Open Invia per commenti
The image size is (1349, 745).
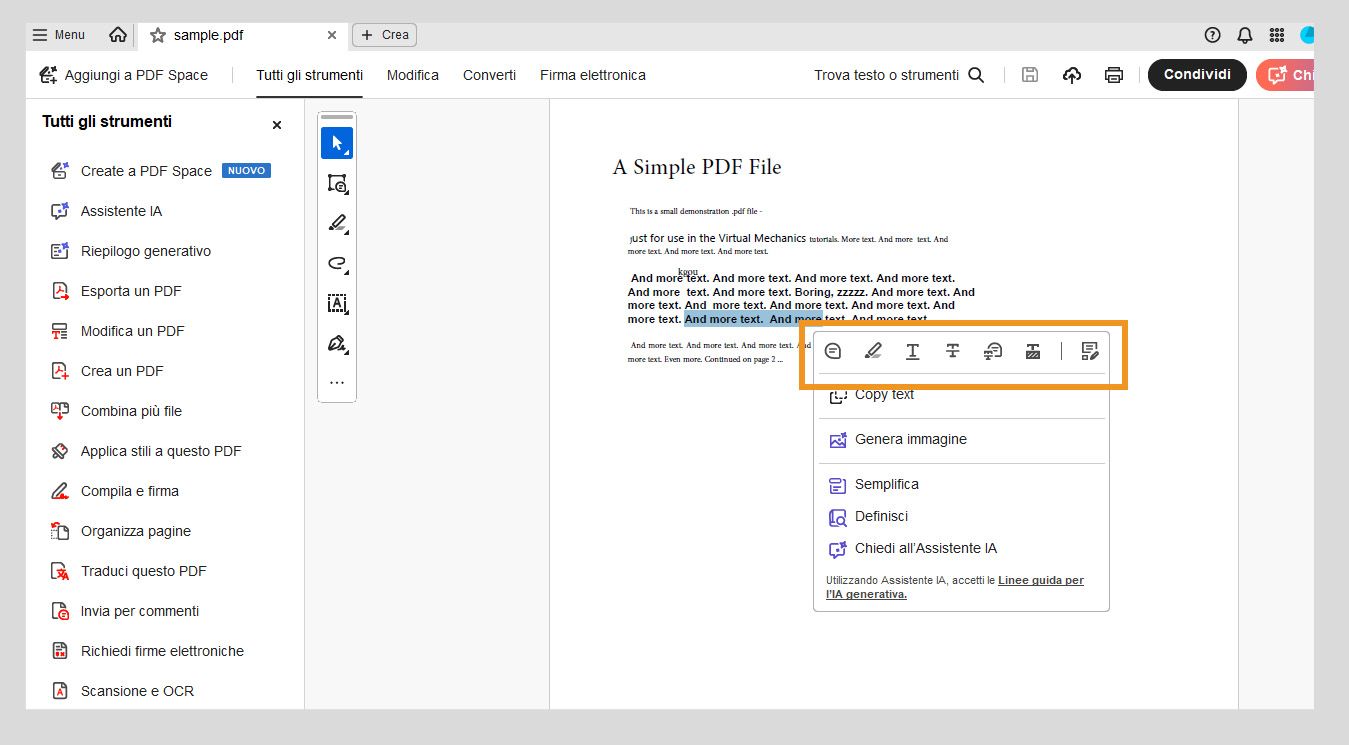click(125, 611)
